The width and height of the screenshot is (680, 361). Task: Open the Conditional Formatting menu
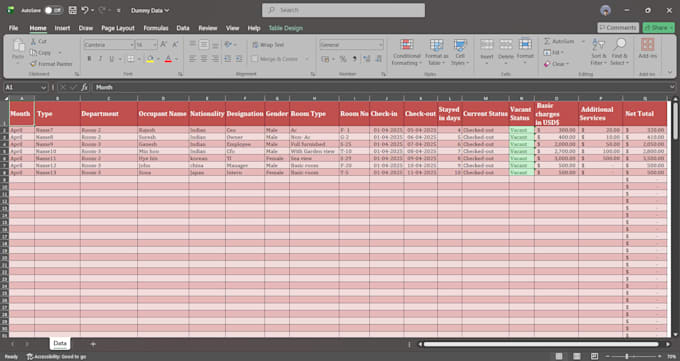(406, 52)
